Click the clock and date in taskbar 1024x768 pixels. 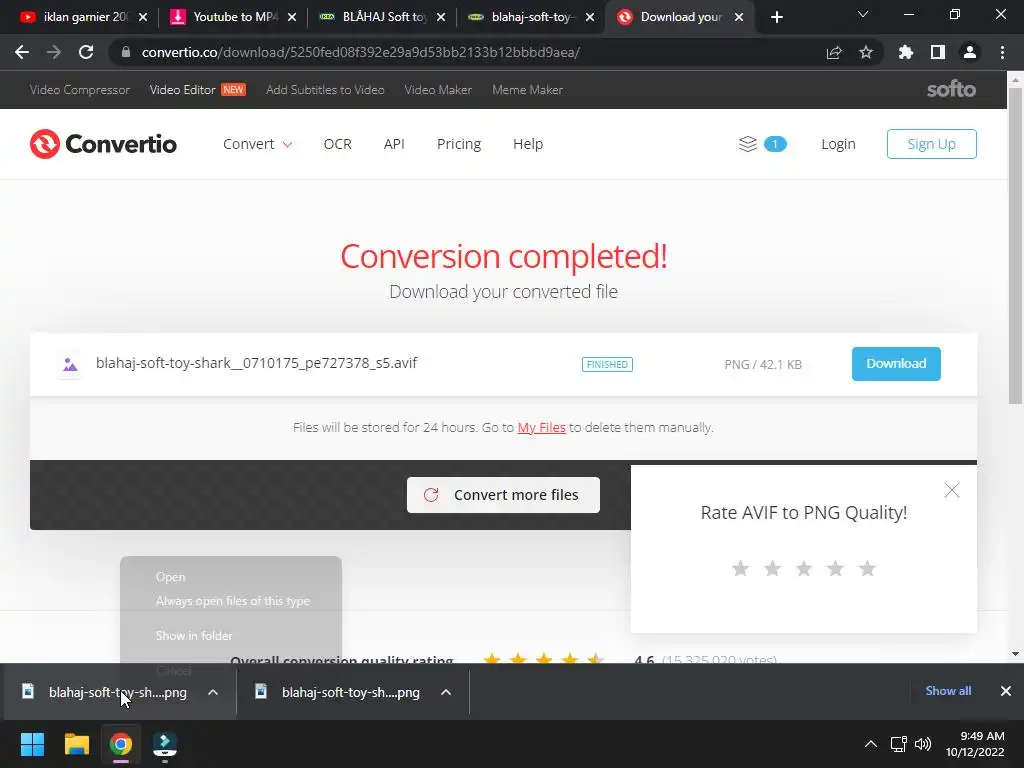[x=974, y=744]
